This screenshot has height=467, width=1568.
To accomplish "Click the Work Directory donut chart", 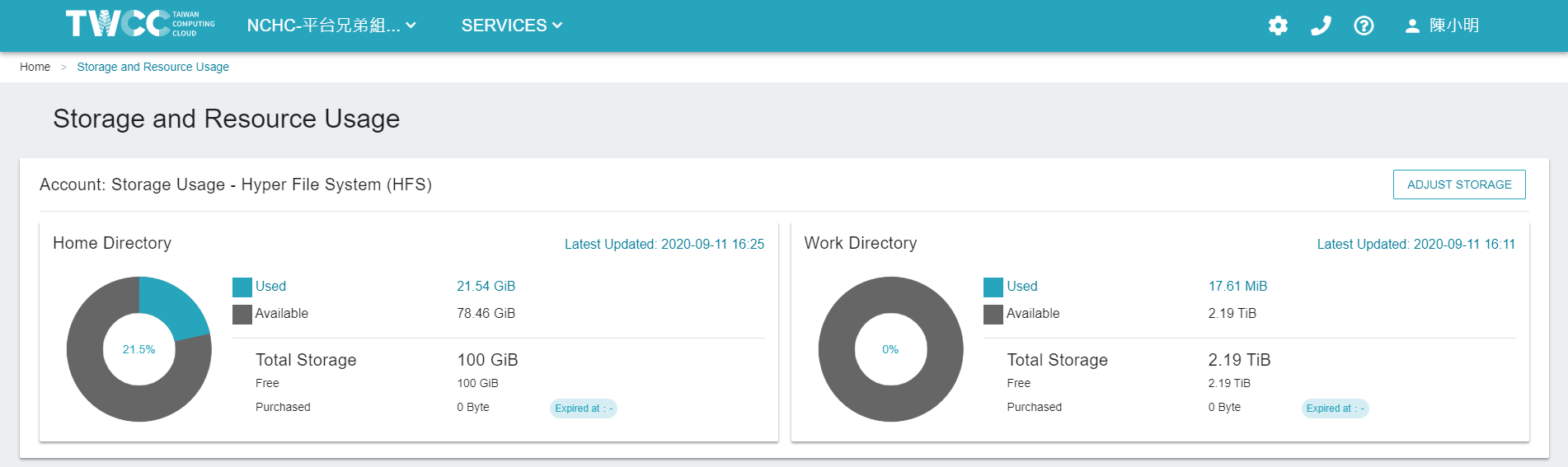I will (x=890, y=349).
